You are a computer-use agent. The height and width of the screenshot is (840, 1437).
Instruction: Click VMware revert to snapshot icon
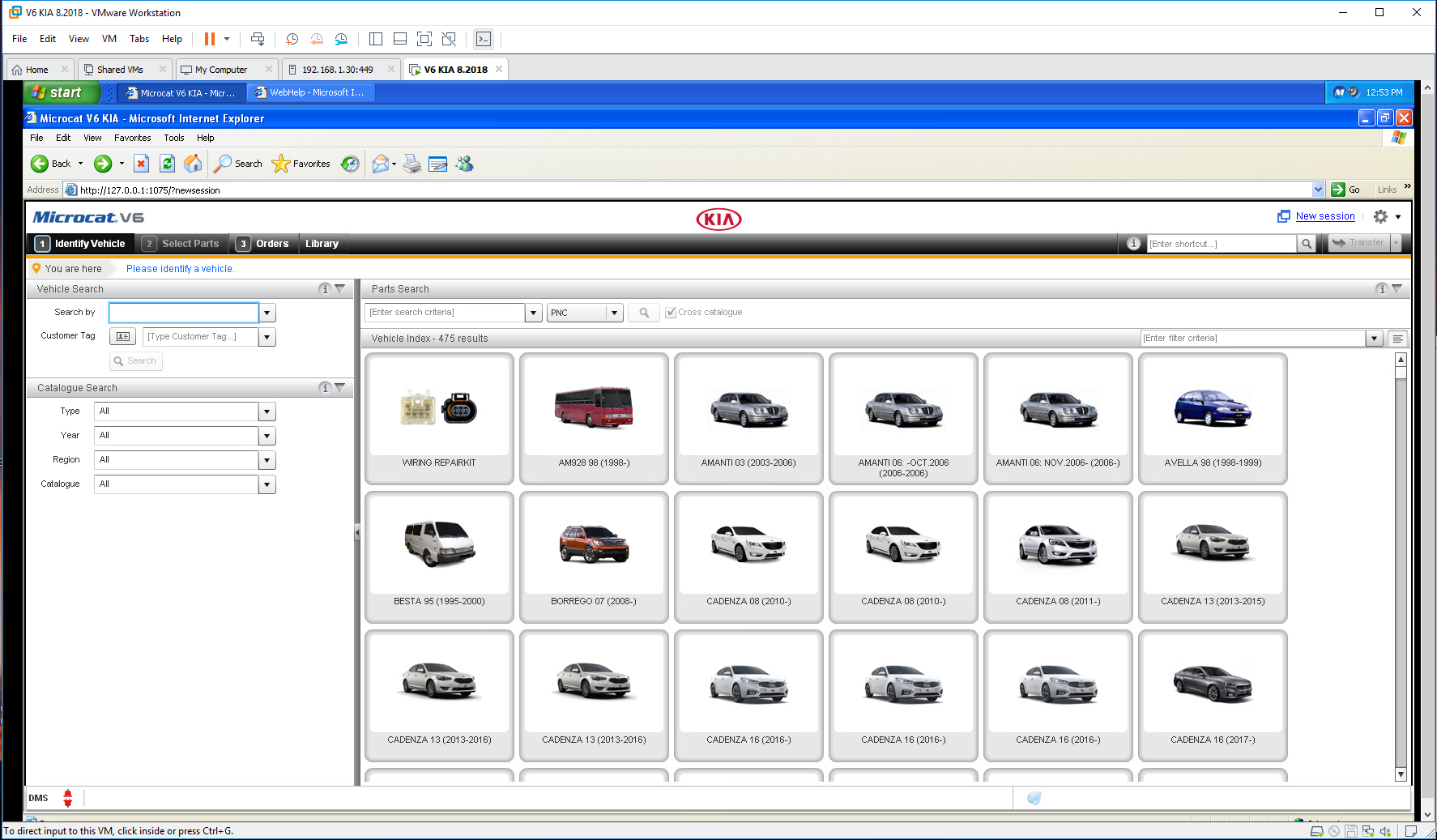point(317,39)
